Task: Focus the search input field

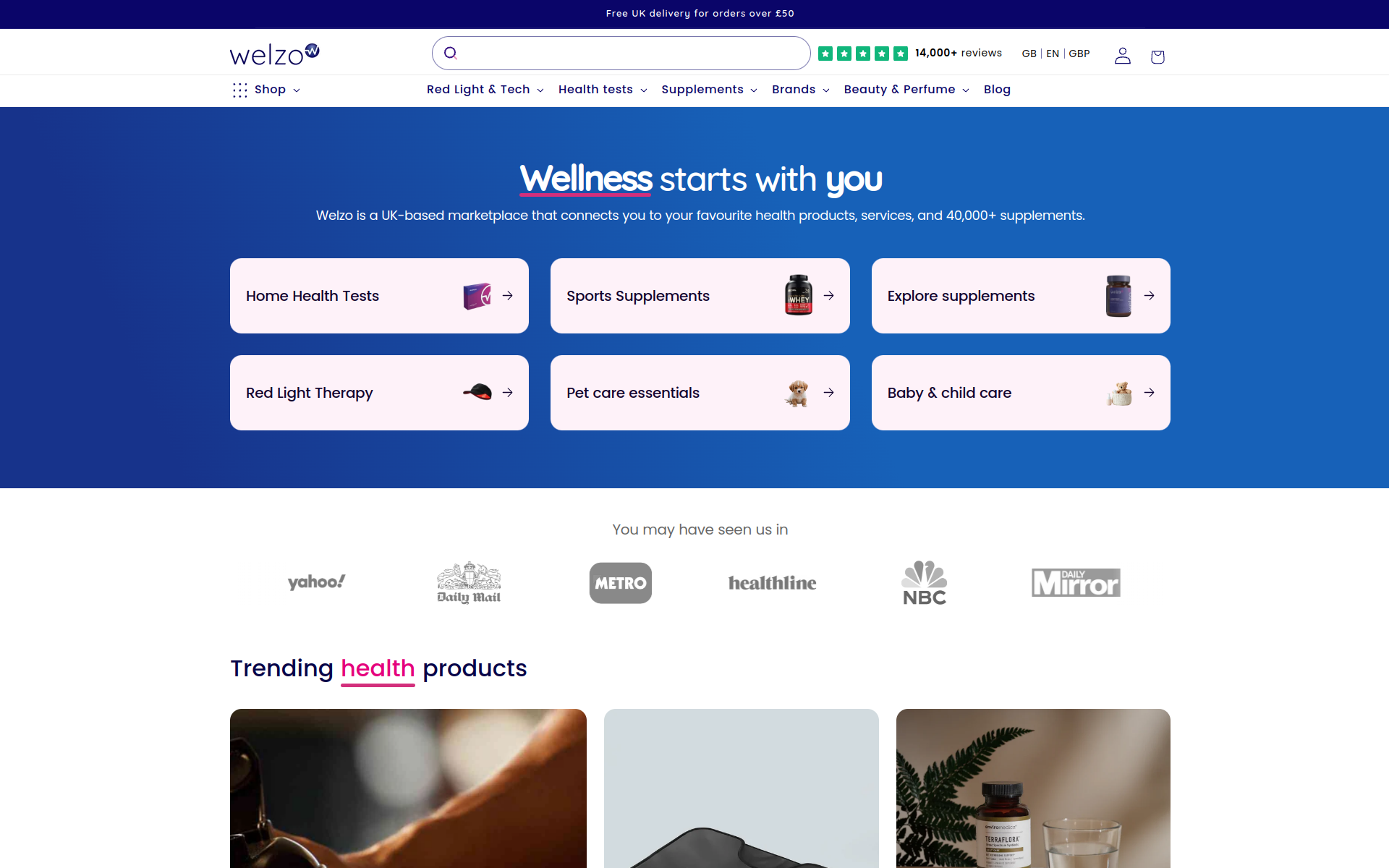Action: coord(621,53)
